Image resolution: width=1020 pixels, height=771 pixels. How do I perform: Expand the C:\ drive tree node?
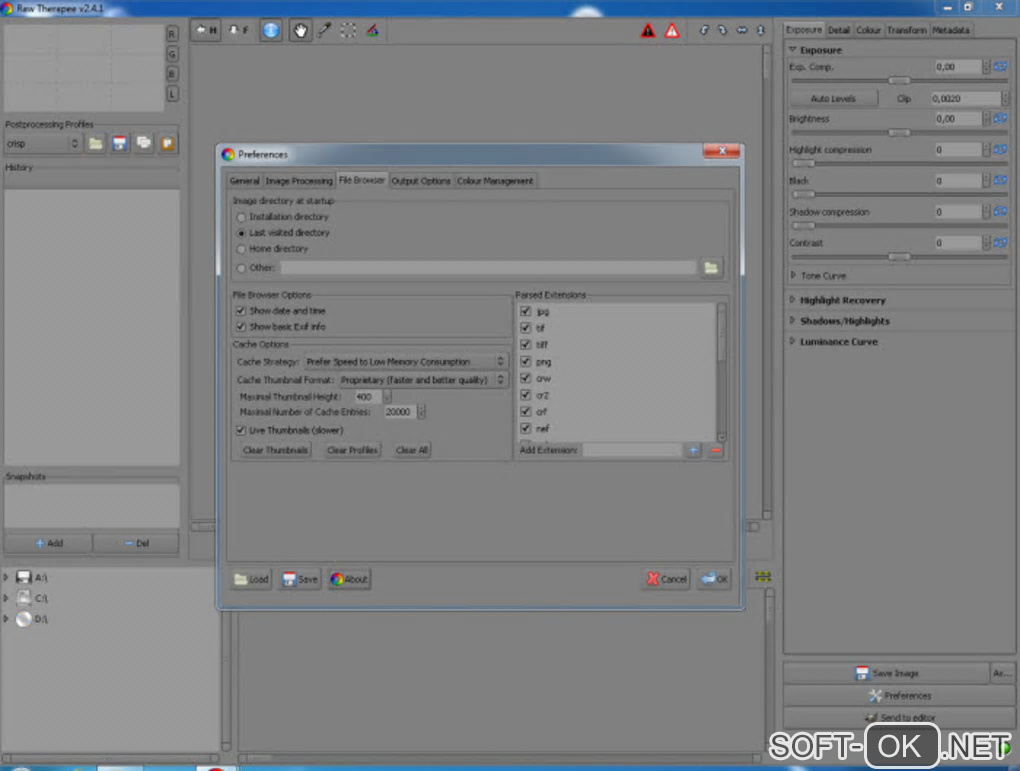(x=7, y=598)
